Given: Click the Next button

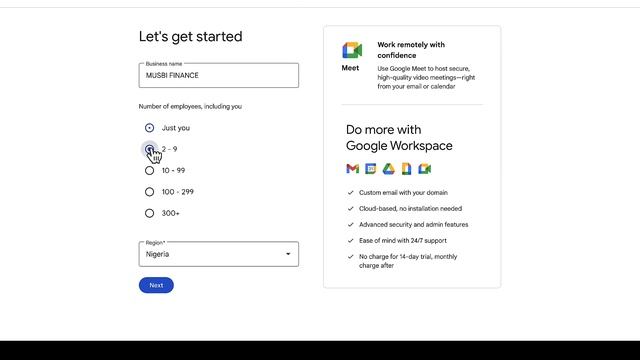Looking at the screenshot, I should tap(156, 285).
